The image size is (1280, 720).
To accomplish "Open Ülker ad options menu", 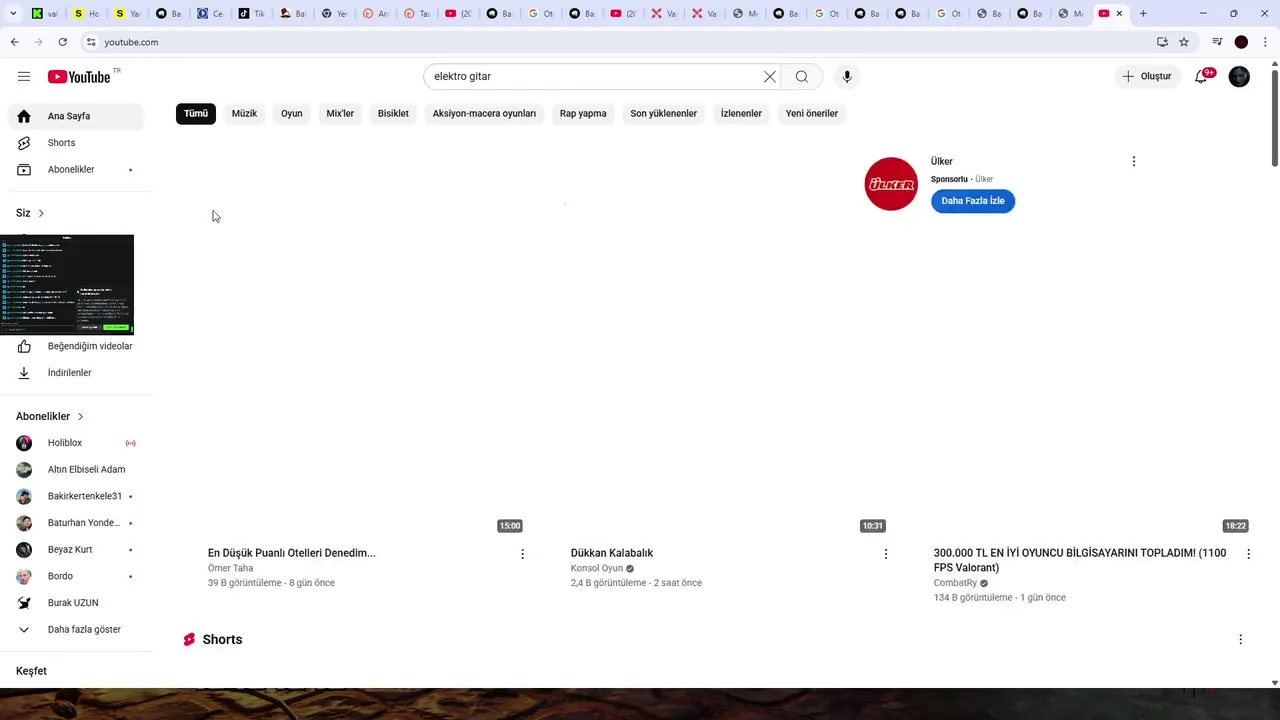I will [1133, 161].
